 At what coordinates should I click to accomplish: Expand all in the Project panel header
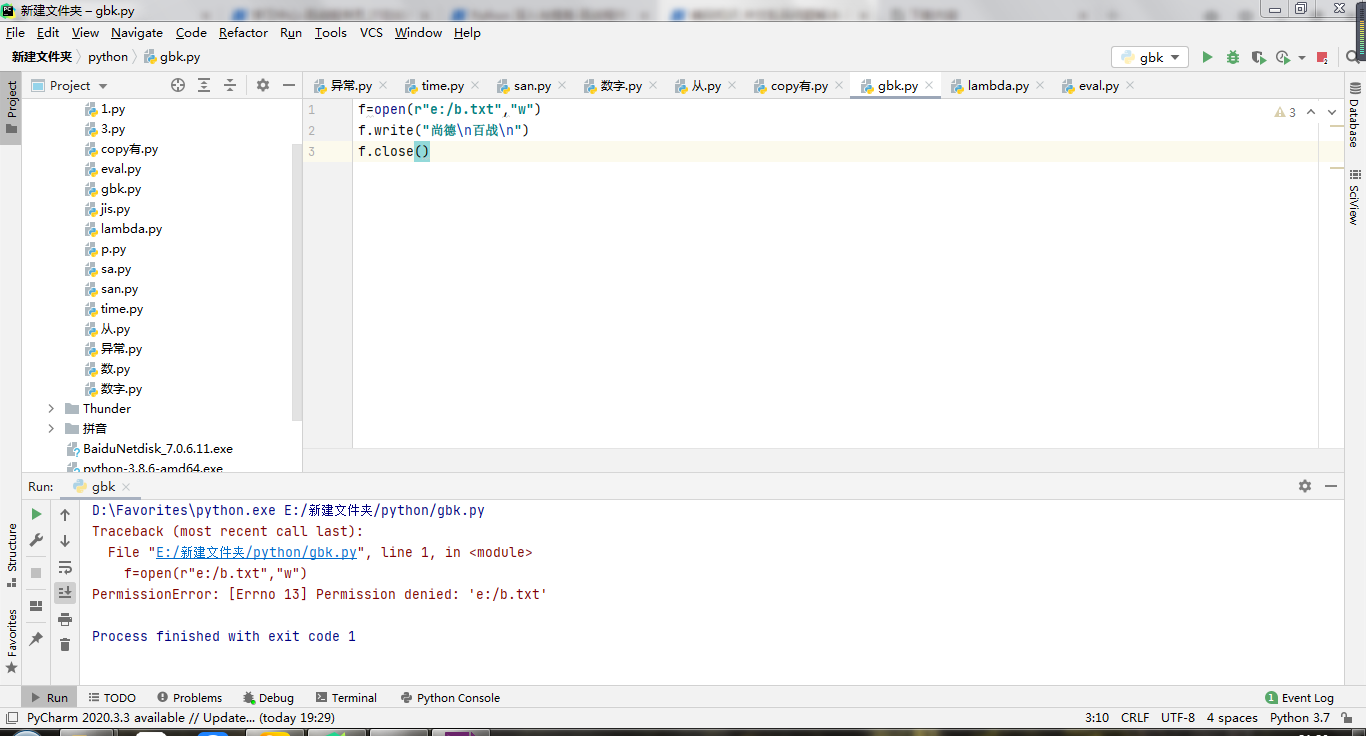pos(204,85)
